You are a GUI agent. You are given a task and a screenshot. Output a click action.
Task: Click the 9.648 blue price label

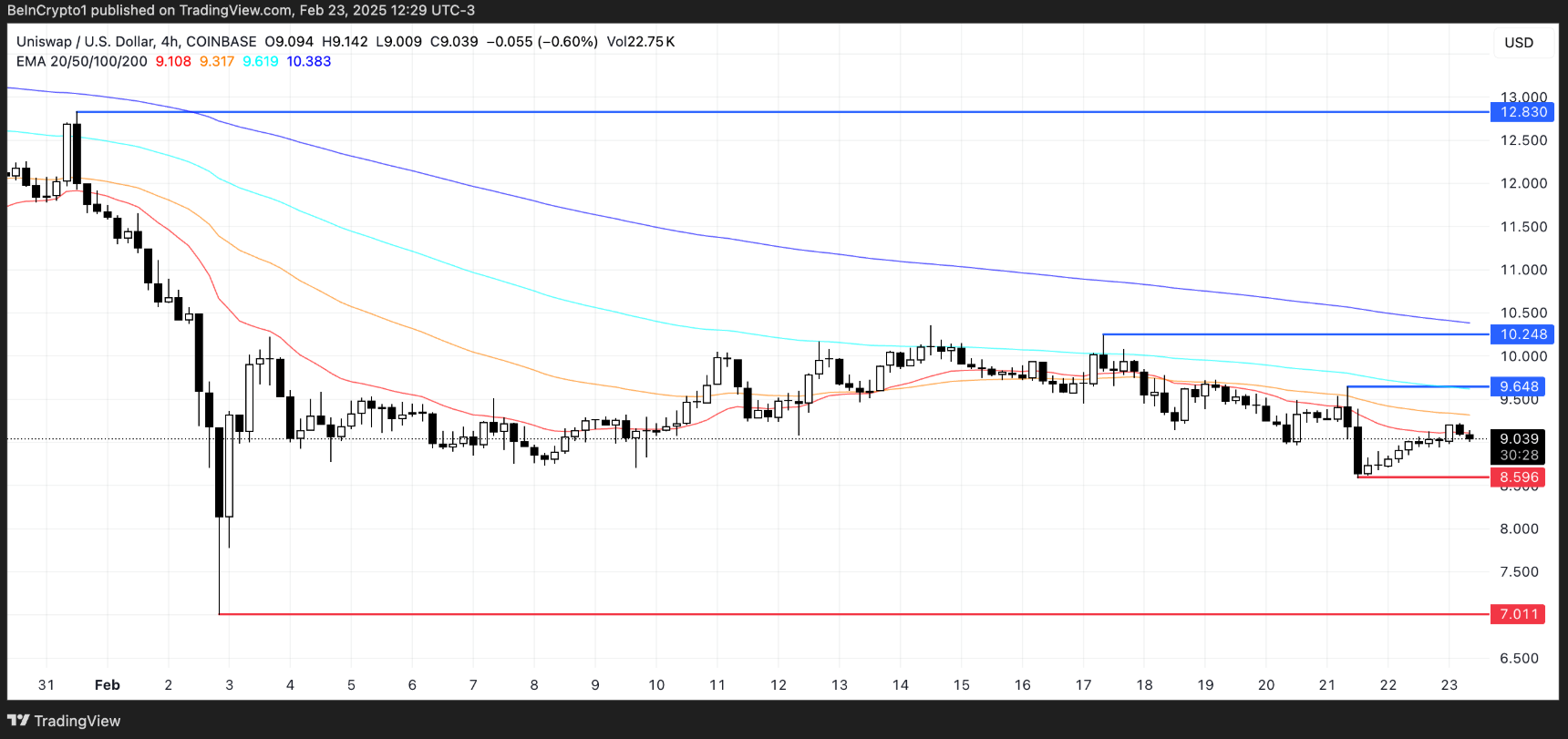1519,386
